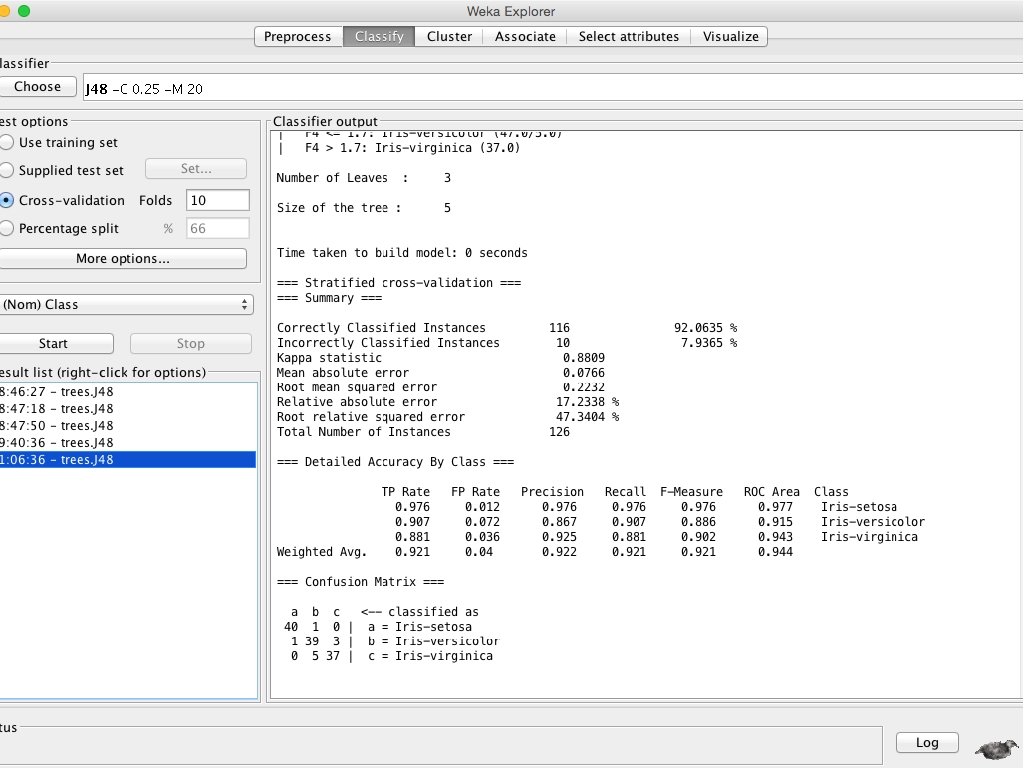Image resolution: width=1024 pixels, height=768 pixels.
Task: Click the Folds input field
Action: tap(217, 201)
